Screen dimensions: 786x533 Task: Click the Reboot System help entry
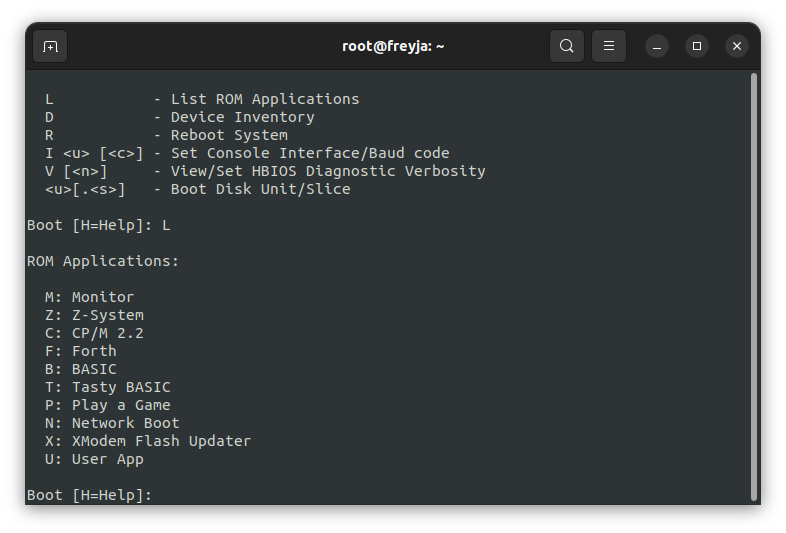point(166,135)
